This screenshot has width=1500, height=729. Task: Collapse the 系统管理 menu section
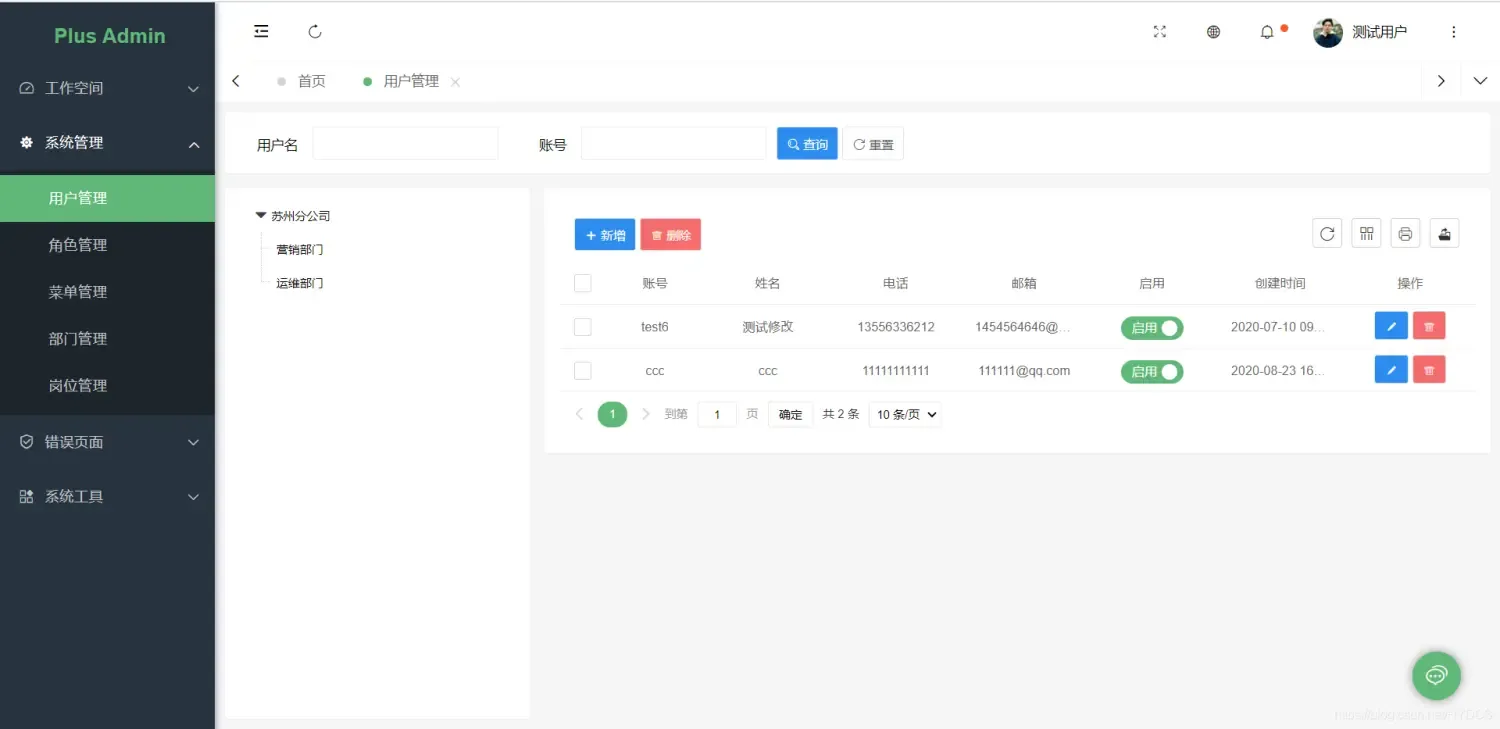point(107,142)
